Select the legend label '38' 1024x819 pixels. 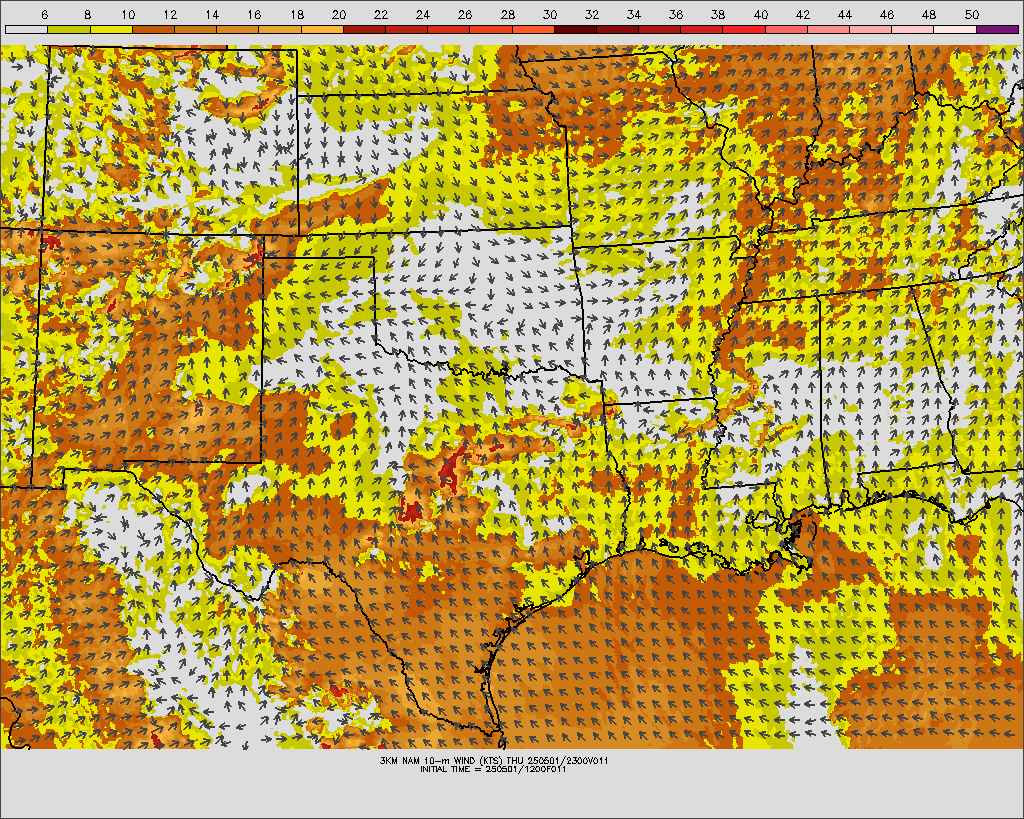718,14
